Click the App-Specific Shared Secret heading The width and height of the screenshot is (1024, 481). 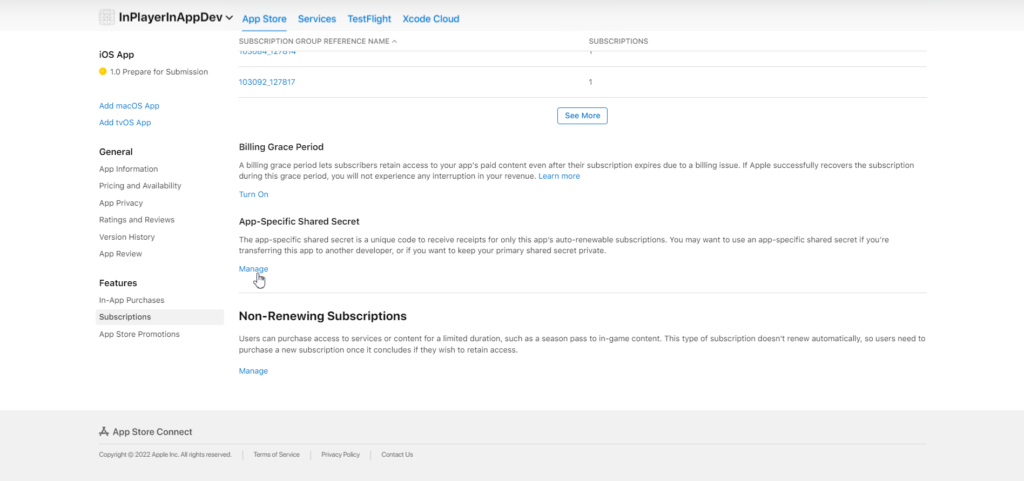coord(299,222)
